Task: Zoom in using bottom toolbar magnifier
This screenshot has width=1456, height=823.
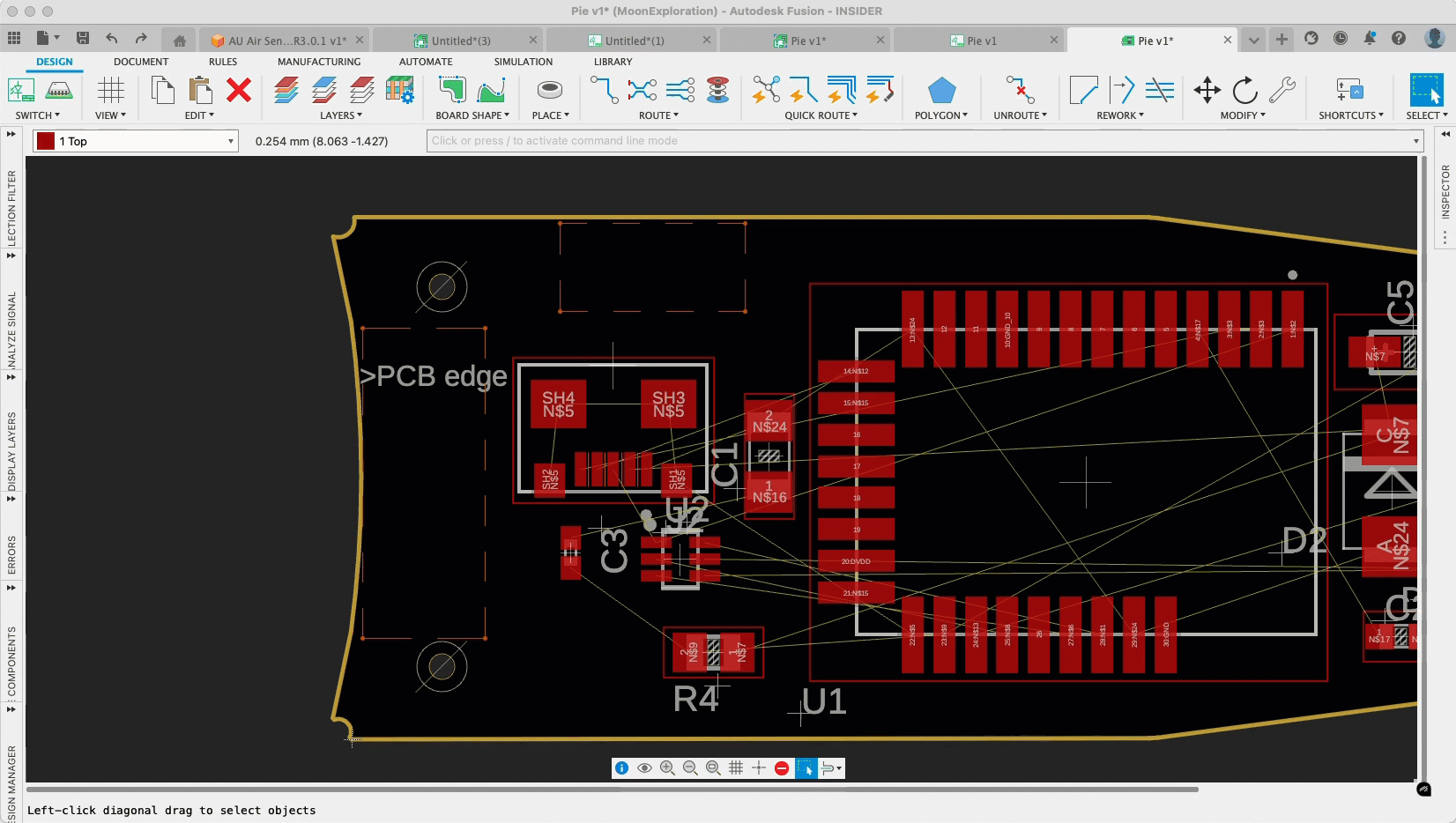Action: point(667,768)
